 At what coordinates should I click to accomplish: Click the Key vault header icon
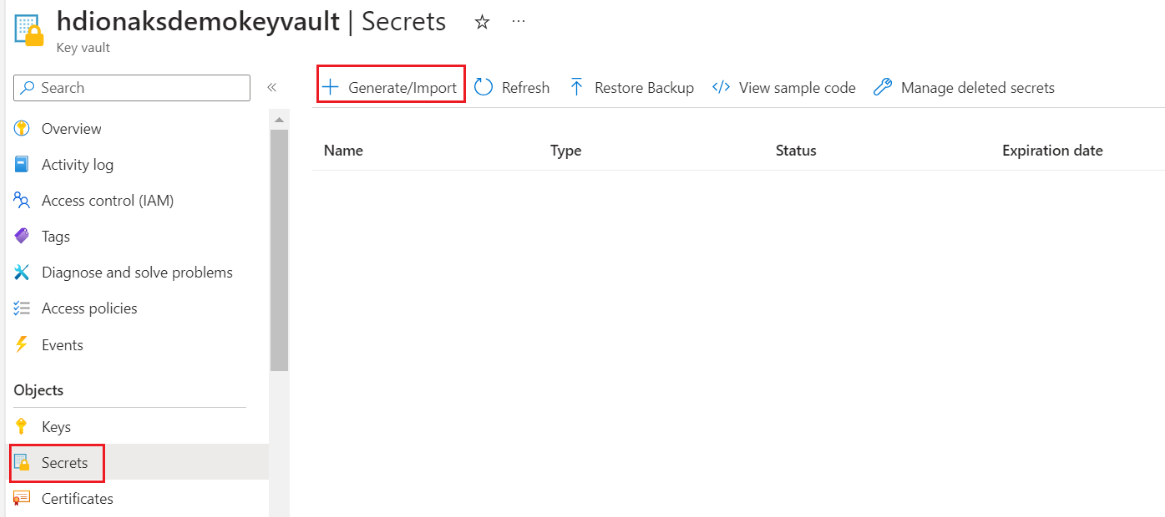[x=29, y=28]
